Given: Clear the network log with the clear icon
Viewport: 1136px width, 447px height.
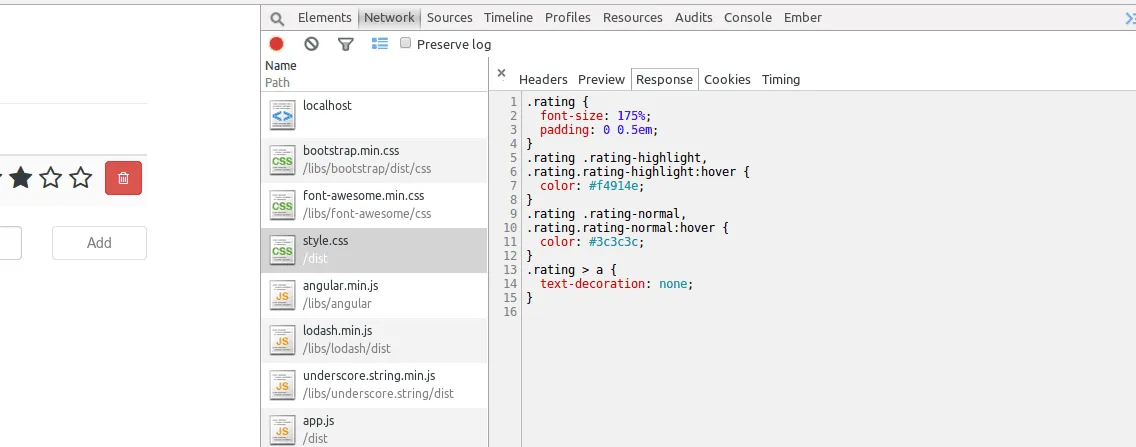Looking at the screenshot, I should click(x=311, y=44).
